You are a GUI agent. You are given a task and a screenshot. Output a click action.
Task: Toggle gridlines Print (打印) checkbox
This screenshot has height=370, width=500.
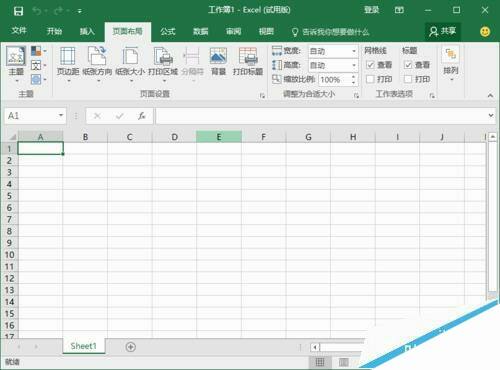pos(370,79)
